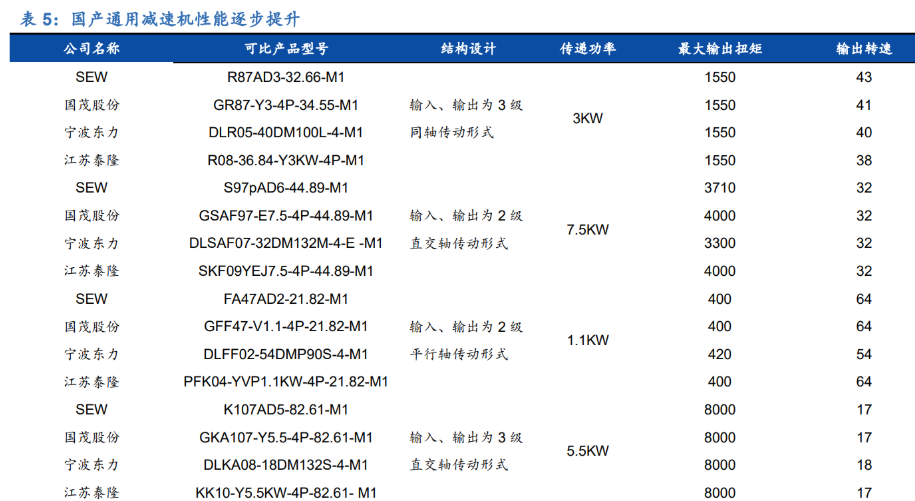Click model R87AD3-32.66-M1
The width and height of the screenshot is (915, 501).
coord(286,77)
